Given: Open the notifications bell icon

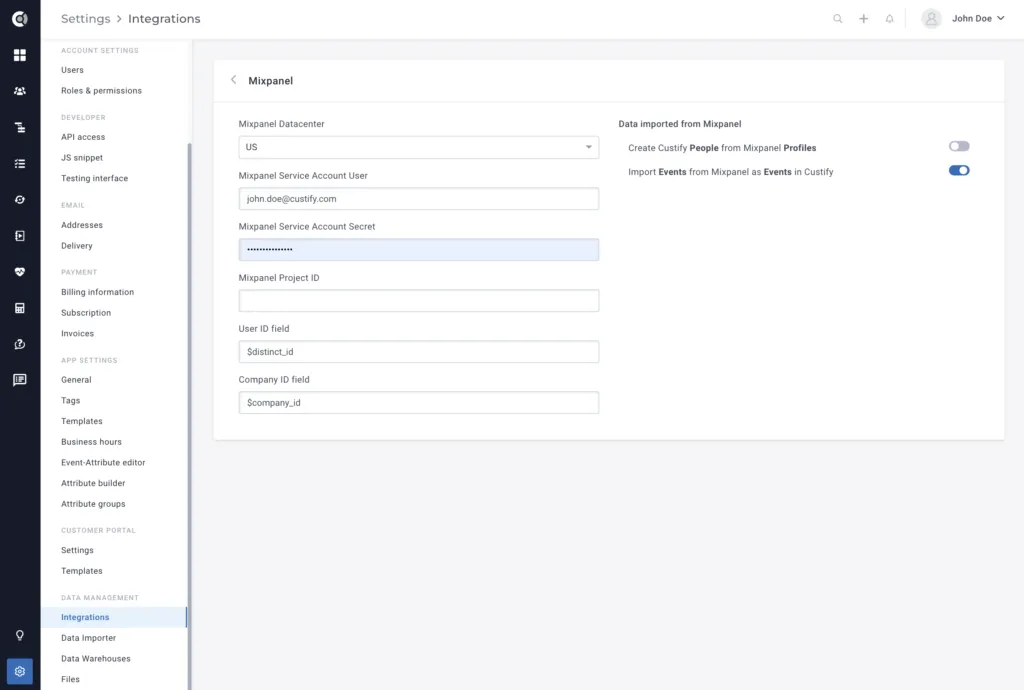Looking at the screenshot, I should (x=889, y=19).
